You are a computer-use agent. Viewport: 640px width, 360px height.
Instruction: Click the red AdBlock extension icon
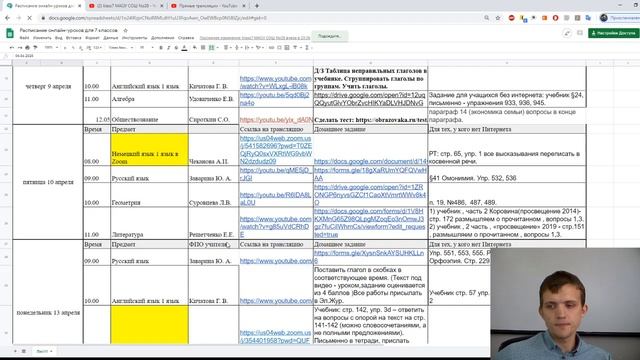pyautogui.click(x=511, y=18)
